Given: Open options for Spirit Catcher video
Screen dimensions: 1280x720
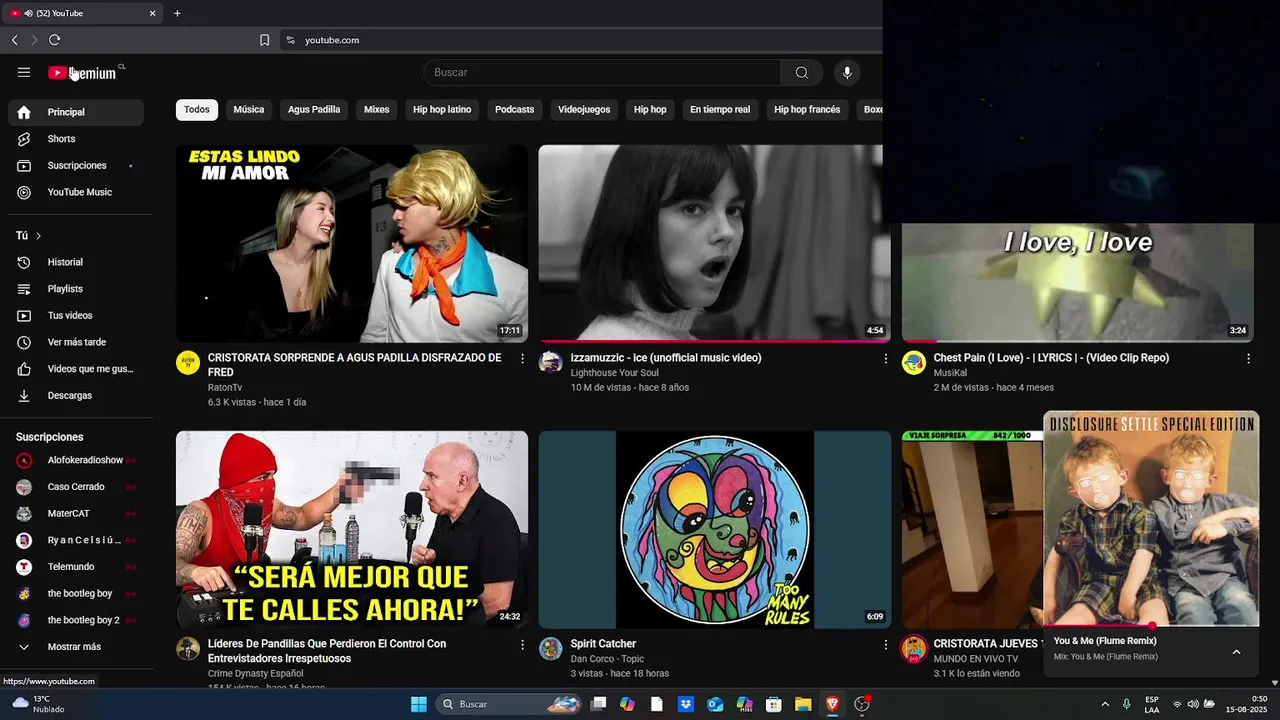Looking at the screenshot, I should click(x=885, y=645).
